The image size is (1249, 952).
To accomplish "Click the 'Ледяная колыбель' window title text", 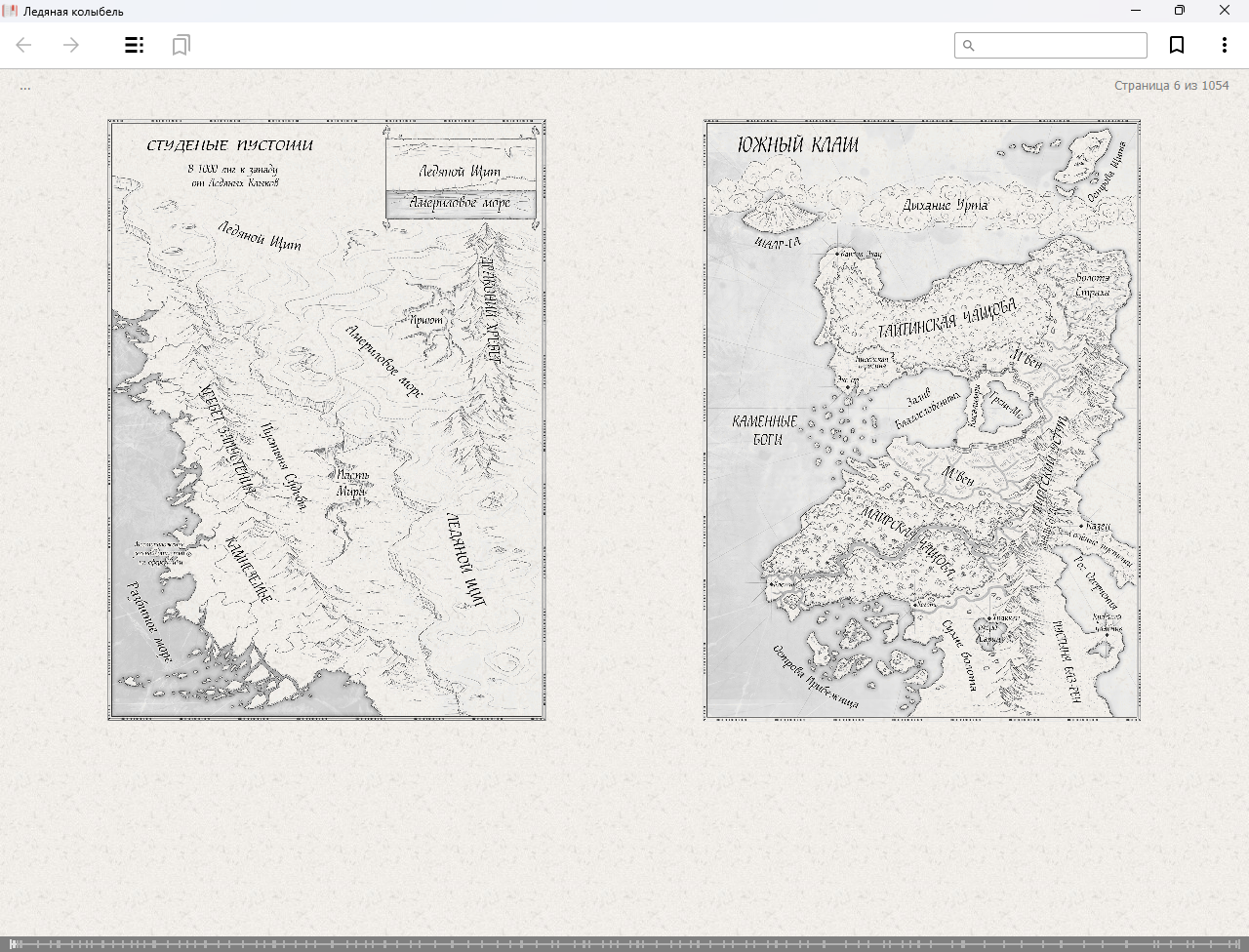I will click(x=73, y=12).
